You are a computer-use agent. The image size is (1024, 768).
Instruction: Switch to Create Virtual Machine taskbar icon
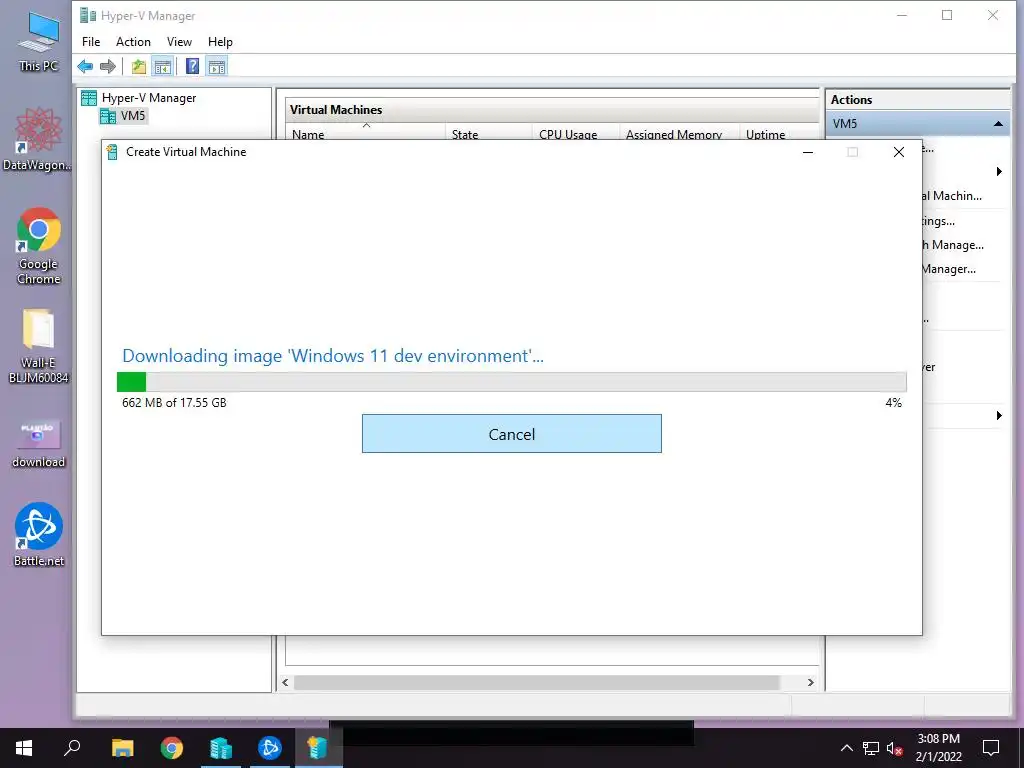(318, 748)
